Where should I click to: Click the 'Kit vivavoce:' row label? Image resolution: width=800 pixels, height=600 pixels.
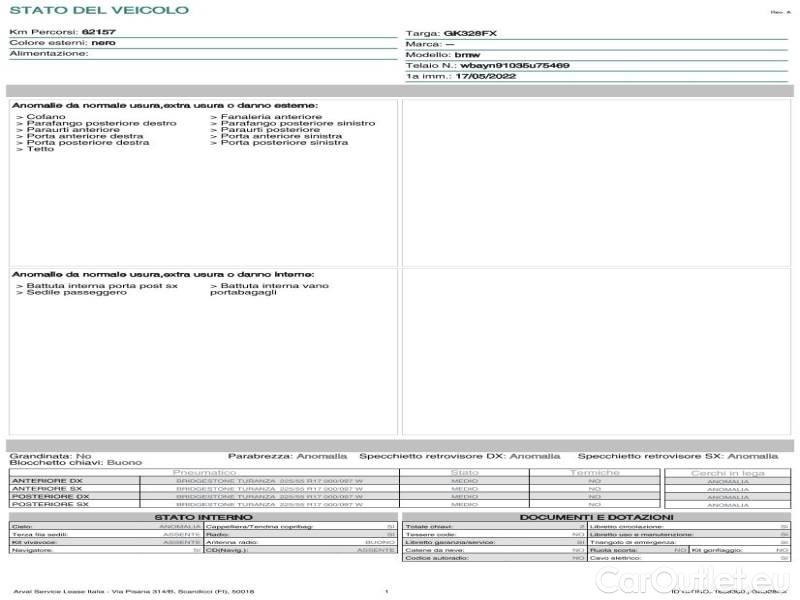[x=34, y=542]
